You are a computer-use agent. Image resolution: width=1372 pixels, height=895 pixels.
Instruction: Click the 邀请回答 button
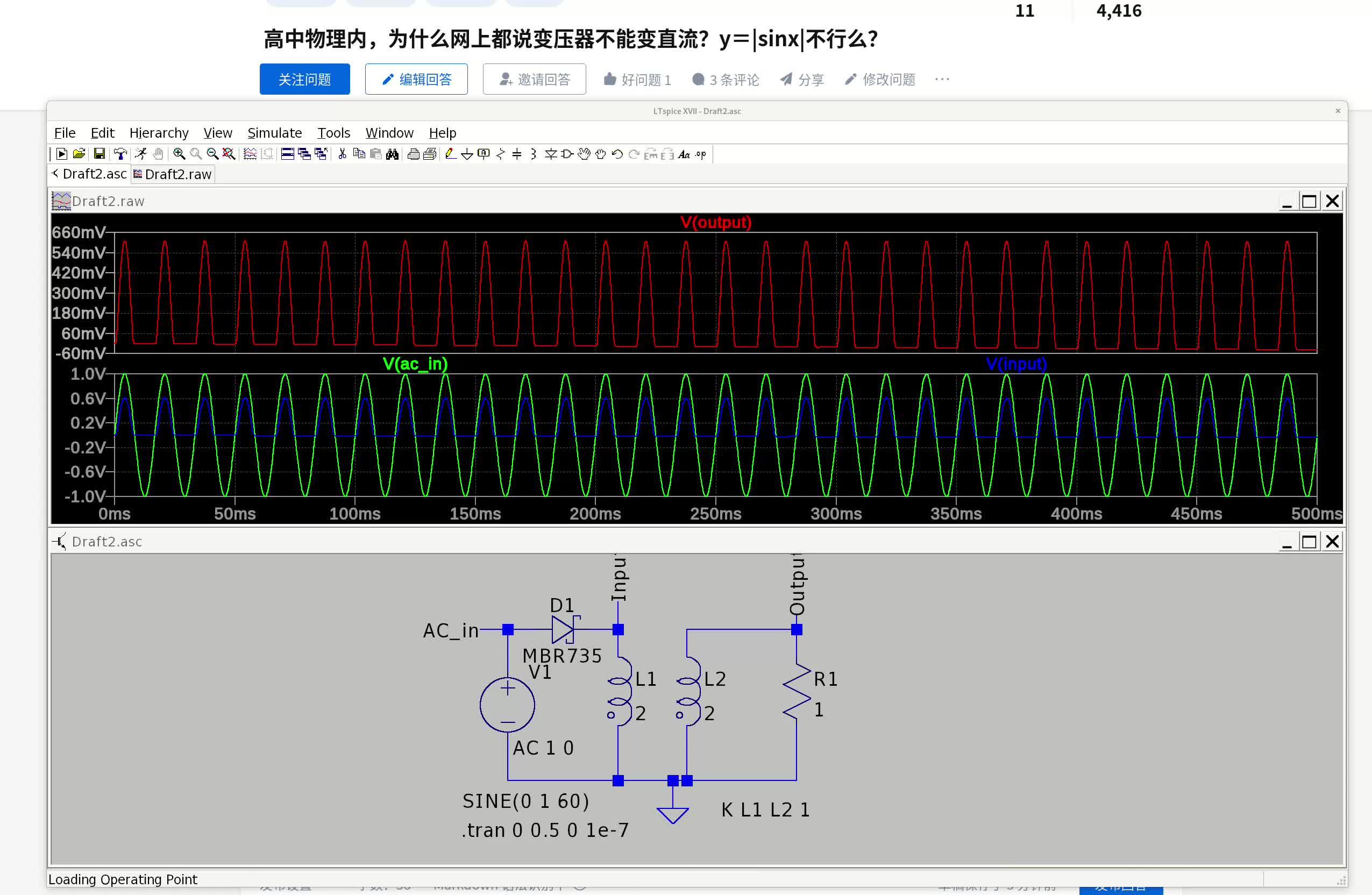click(x=534, y=79)
